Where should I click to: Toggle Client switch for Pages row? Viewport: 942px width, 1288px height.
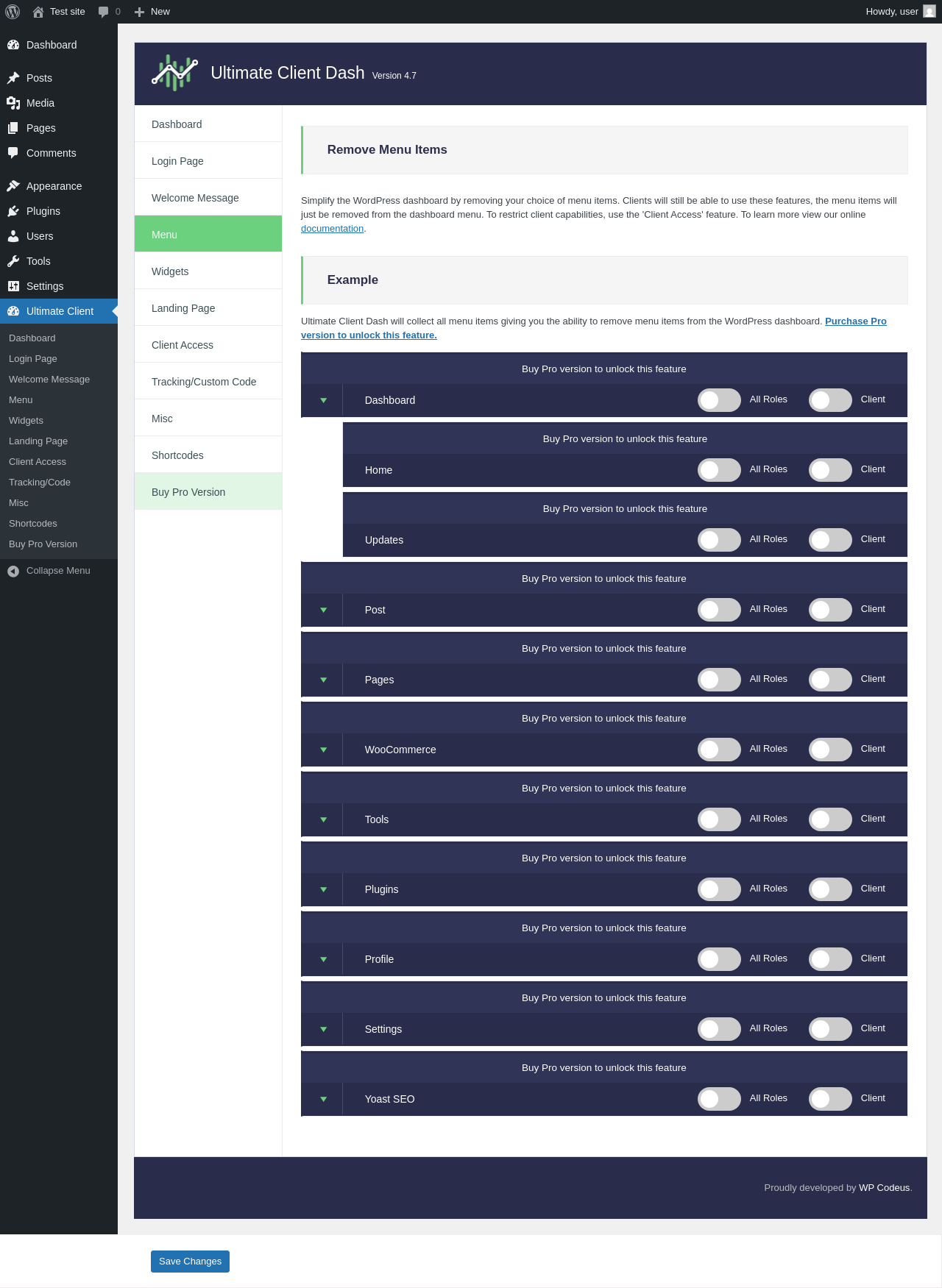830,680
